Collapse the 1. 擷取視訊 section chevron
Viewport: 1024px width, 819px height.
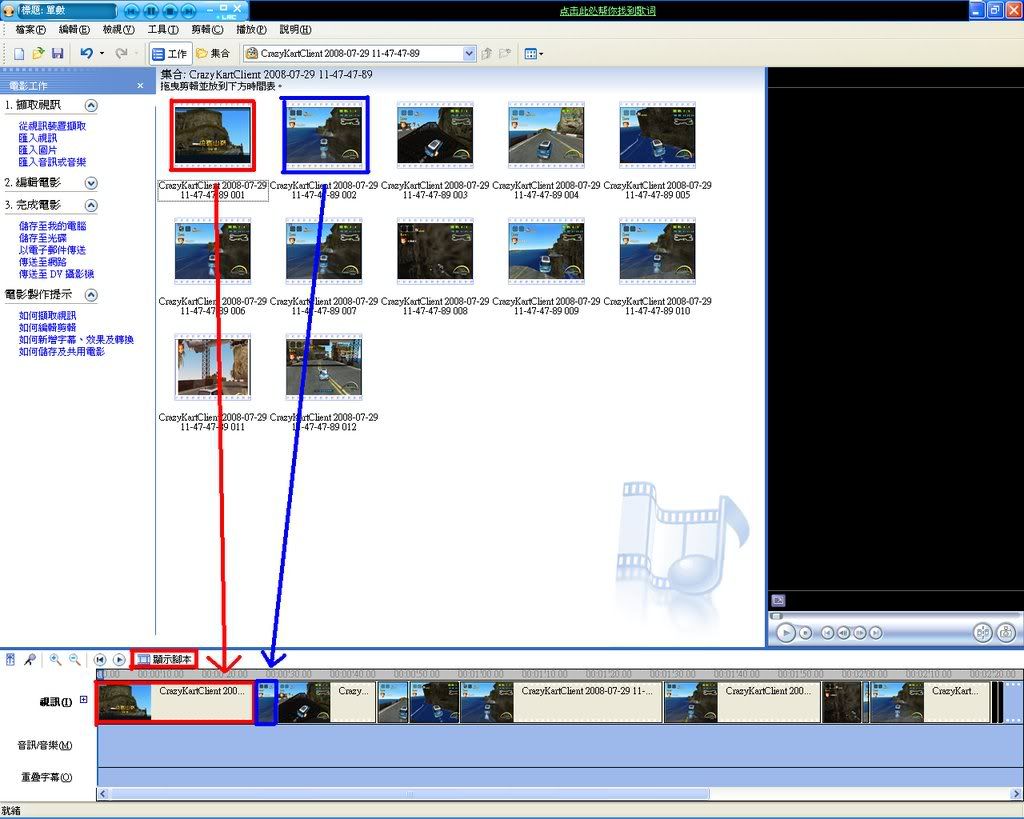pos(91,105)
